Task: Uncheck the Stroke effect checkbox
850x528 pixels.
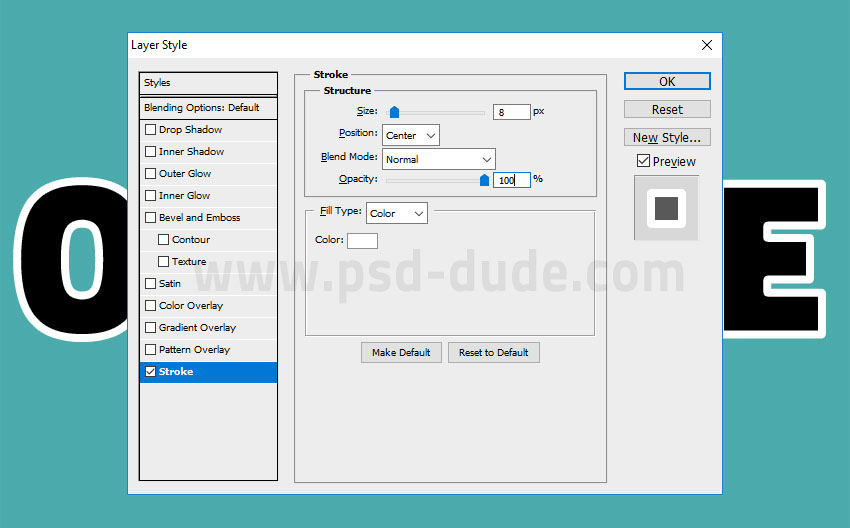Action: (x=151, y=372)
